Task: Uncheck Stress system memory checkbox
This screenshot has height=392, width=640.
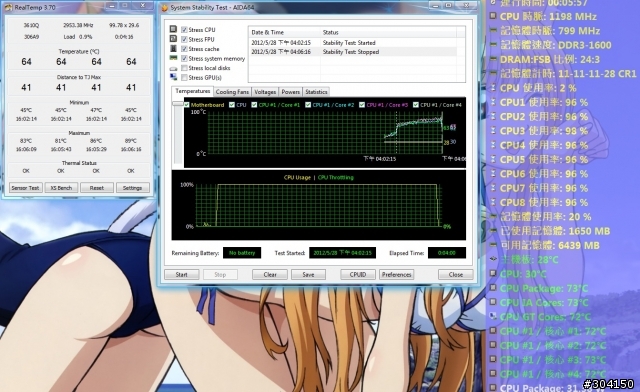Action: click(x=184, y=58)
